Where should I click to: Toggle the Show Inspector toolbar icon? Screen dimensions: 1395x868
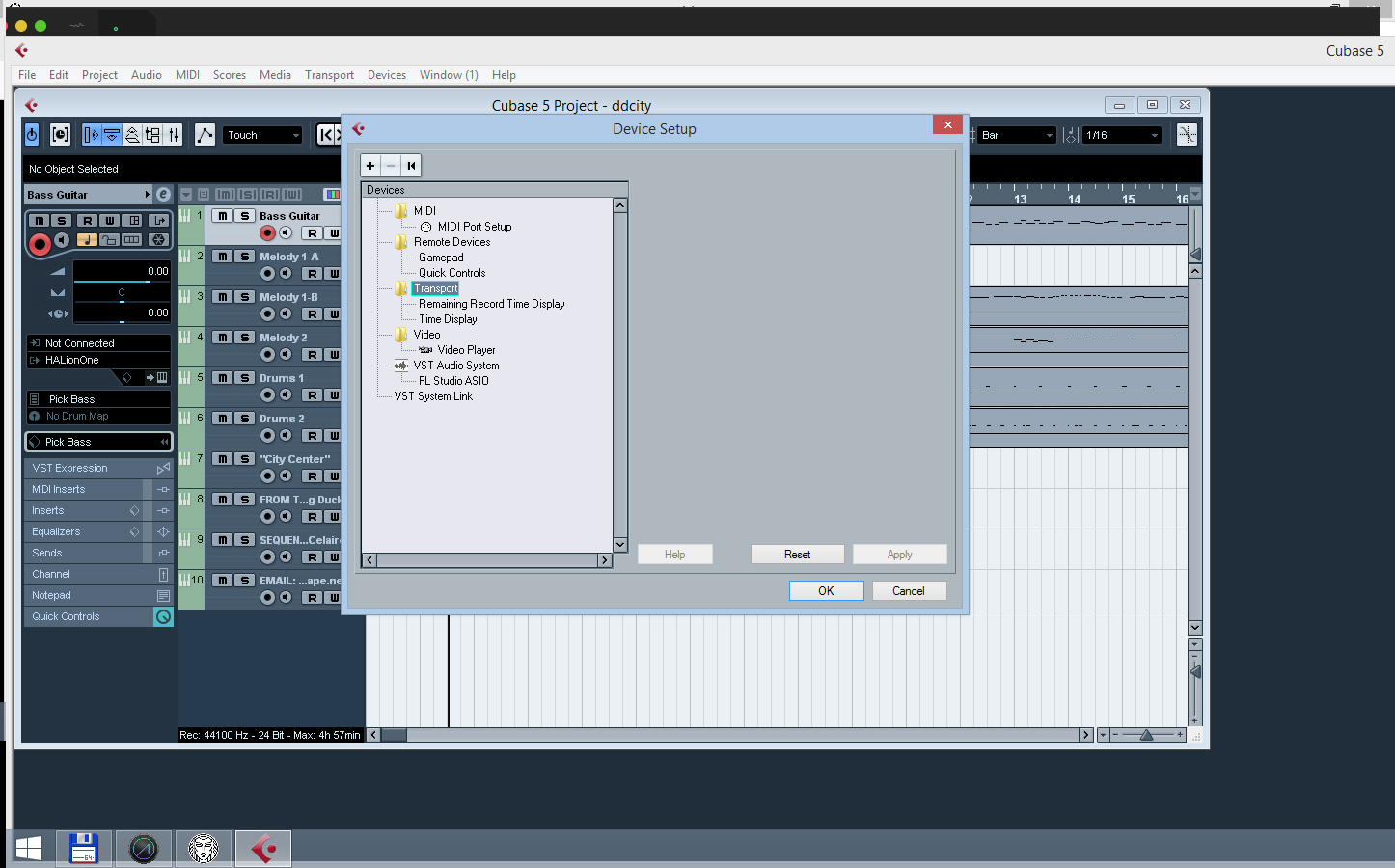click(92, 135)
